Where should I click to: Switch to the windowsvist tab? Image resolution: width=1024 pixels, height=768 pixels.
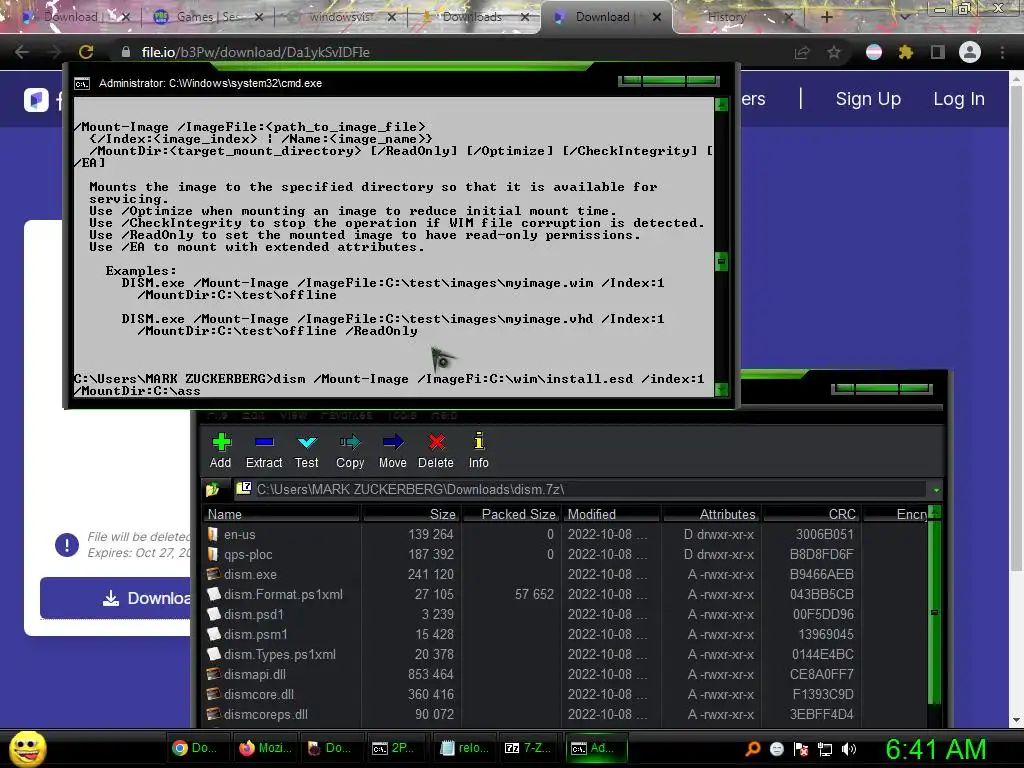(342, 17)
